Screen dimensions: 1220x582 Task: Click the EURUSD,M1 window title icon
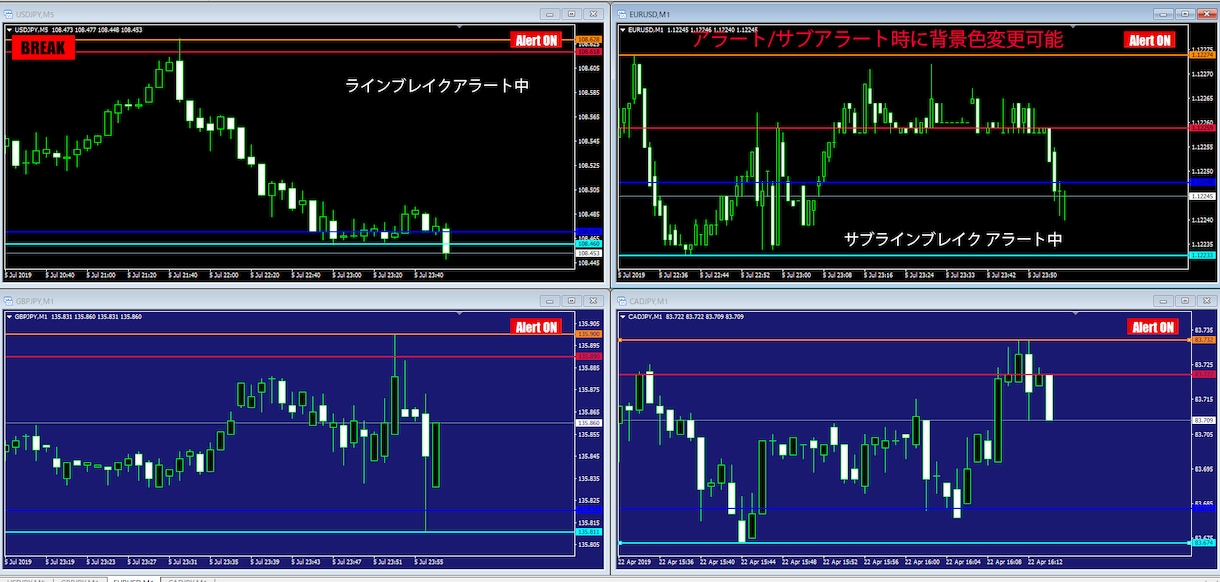coord(621,14)
